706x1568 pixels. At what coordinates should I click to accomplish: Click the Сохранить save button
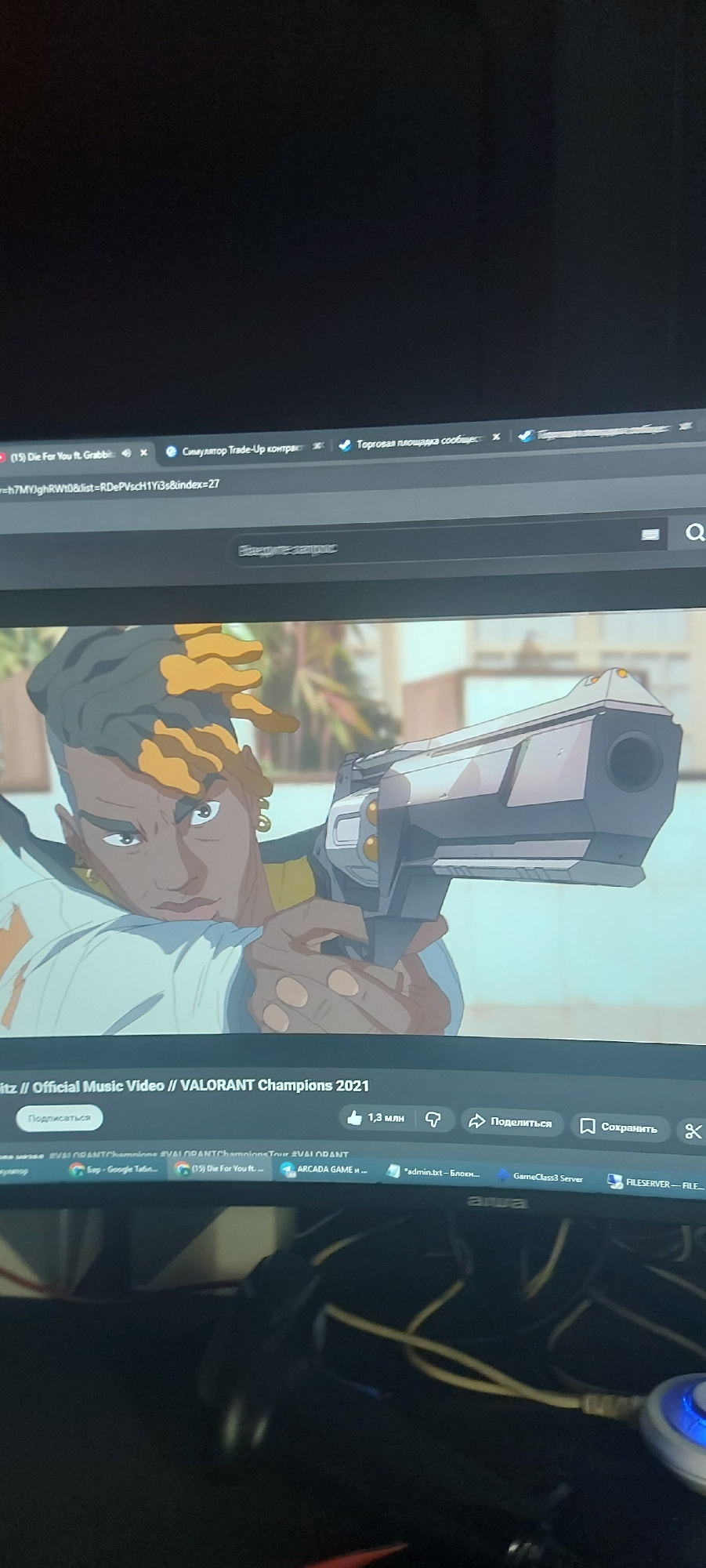619,1127
